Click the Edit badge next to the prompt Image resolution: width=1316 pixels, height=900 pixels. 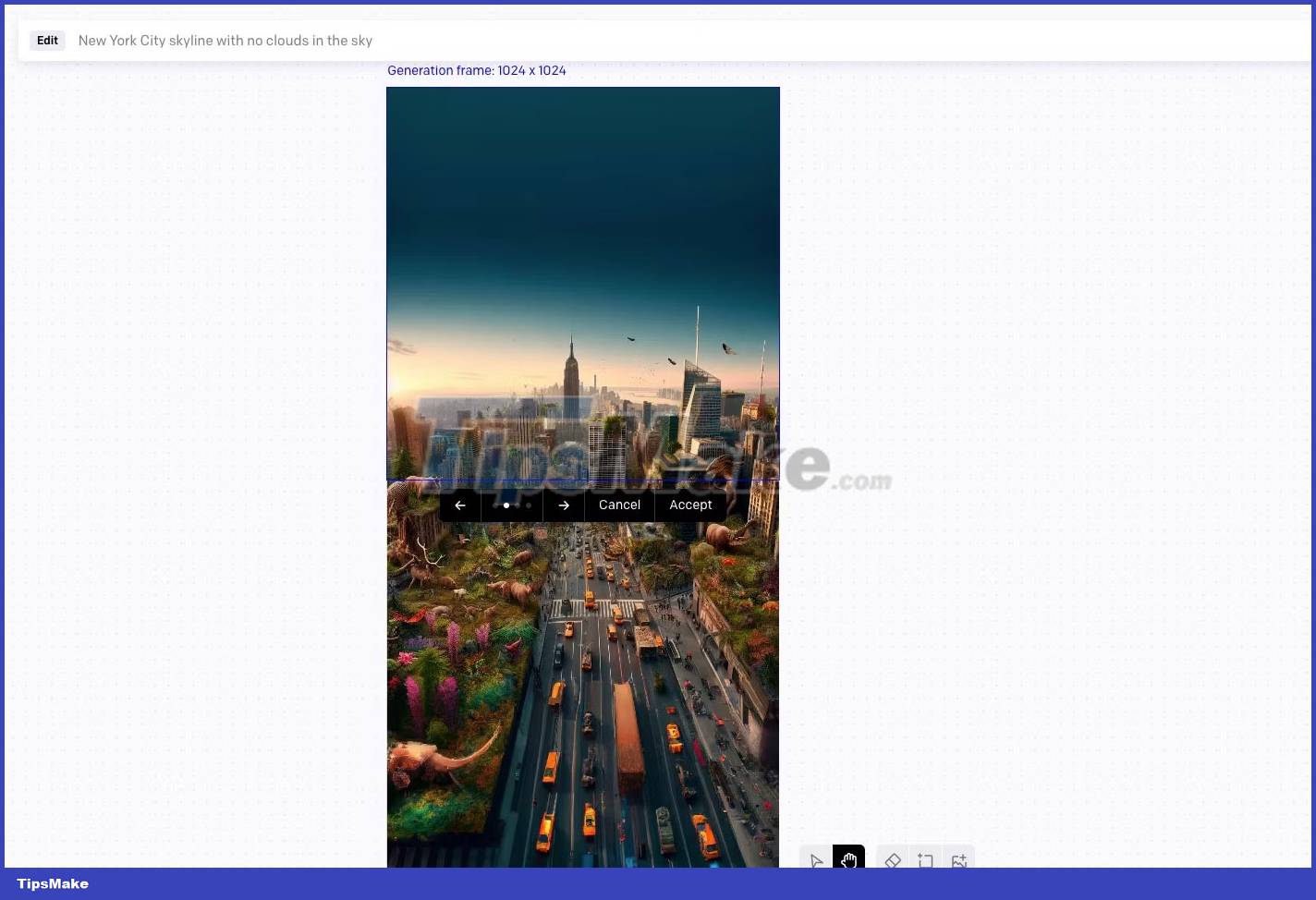(x=47, y=40)
